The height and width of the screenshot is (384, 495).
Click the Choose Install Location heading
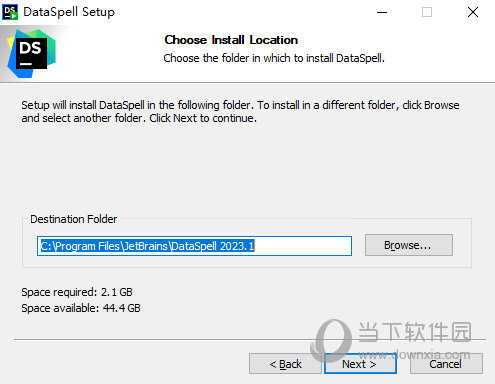coord(231,40)
